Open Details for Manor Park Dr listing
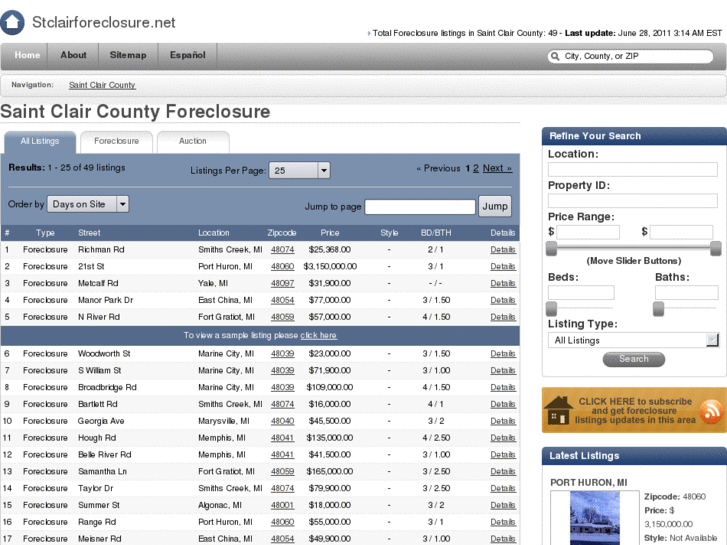 [503, 300]
